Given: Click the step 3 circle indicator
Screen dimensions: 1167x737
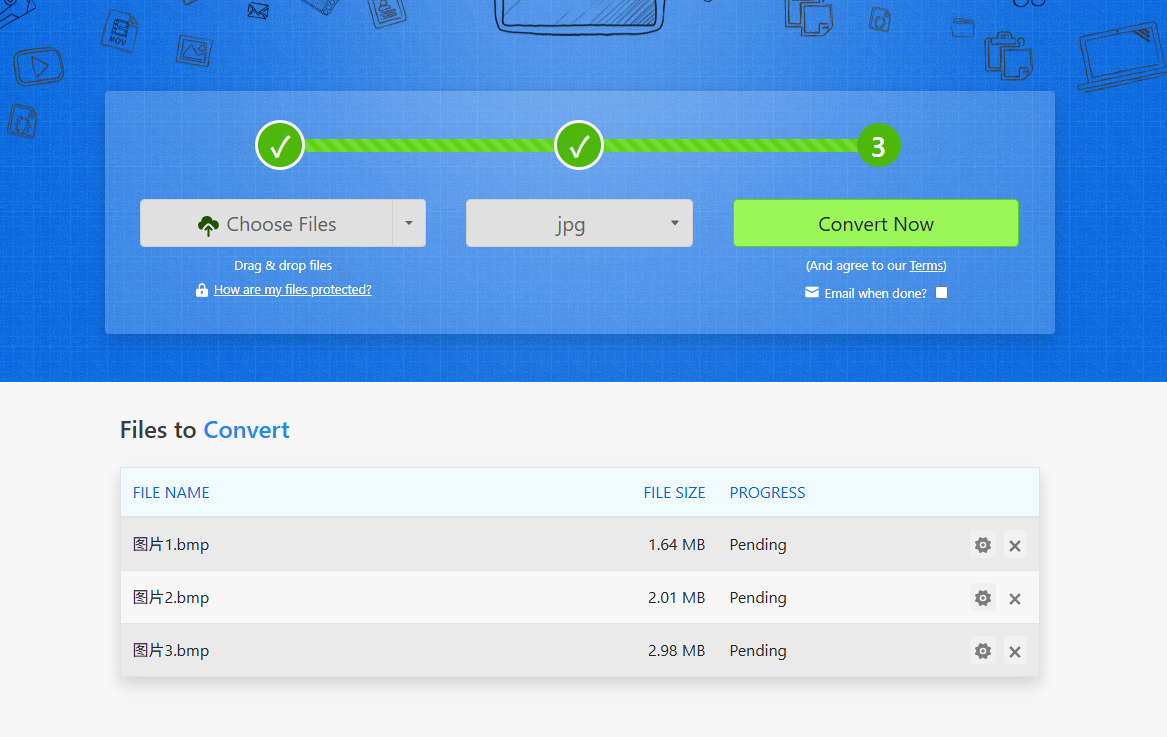Looking at the screenshot, I should [878, 146].
